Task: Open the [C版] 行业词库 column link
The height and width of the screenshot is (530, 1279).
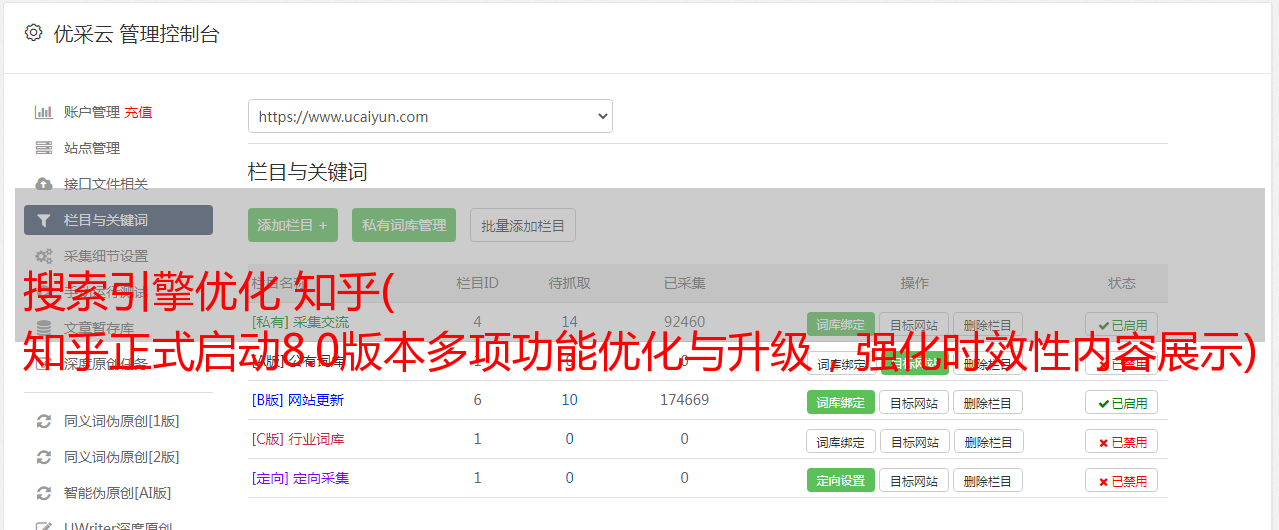Action: 298,439
